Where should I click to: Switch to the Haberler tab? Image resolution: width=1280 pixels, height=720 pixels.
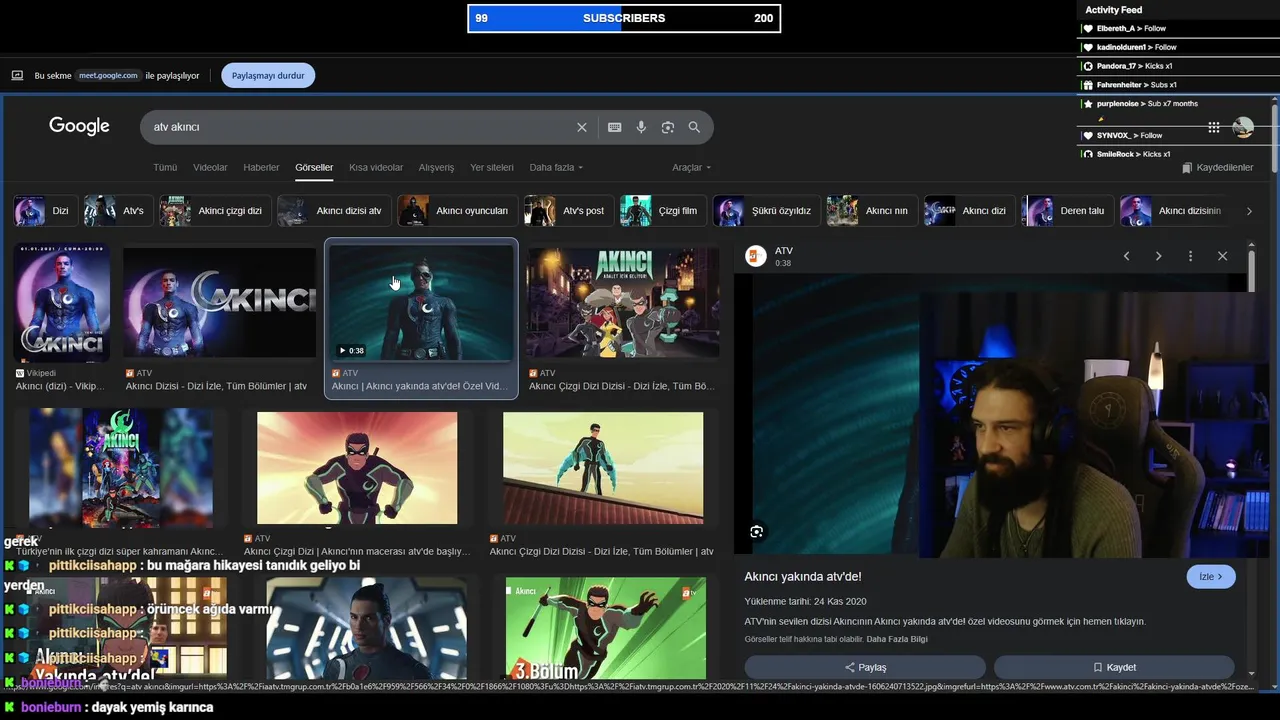261,168
